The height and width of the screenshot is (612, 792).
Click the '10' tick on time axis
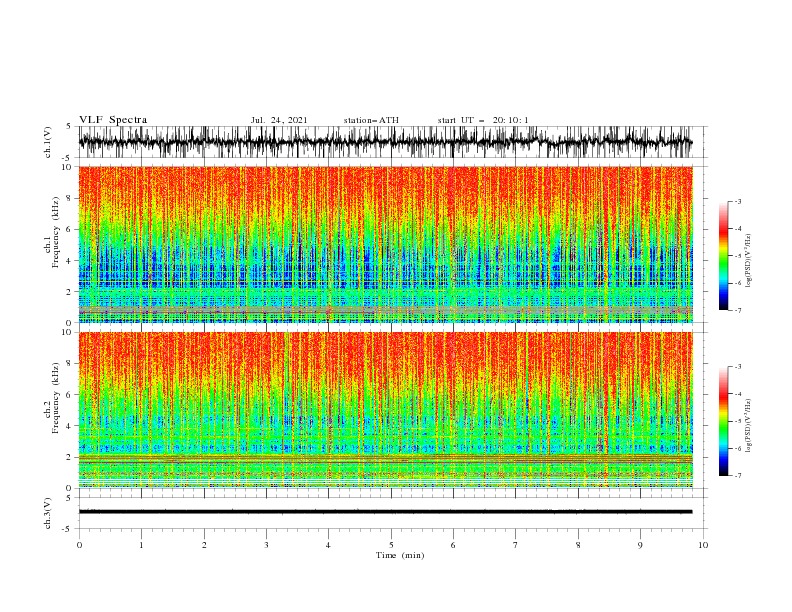703,545
